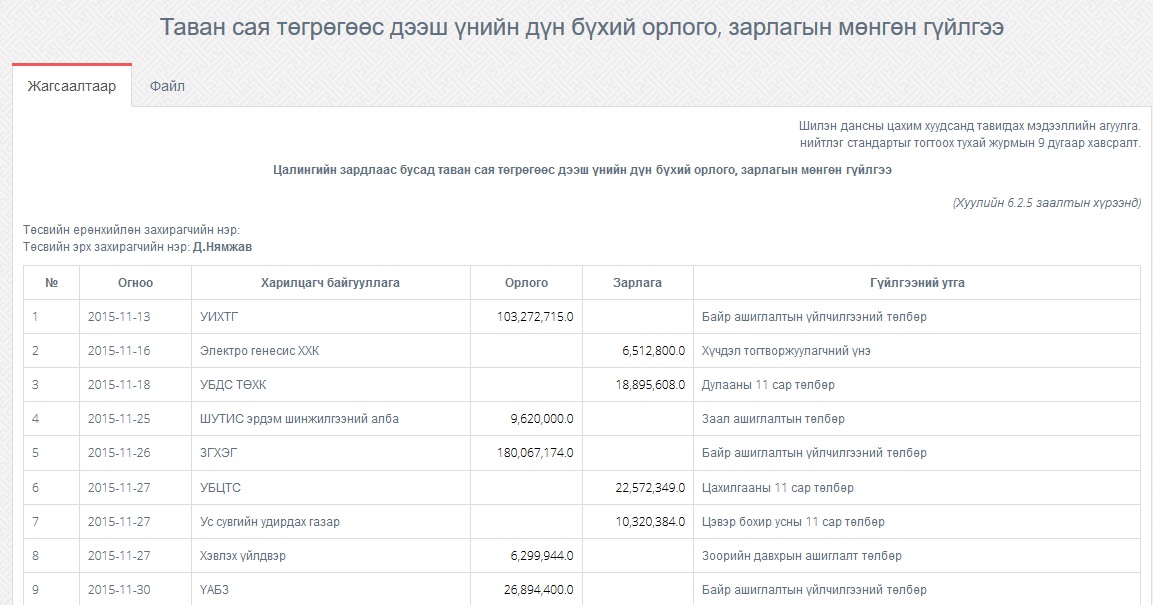Select the УБДС ТӨХК cell
1153x605 pixels.
click(330, 384)
